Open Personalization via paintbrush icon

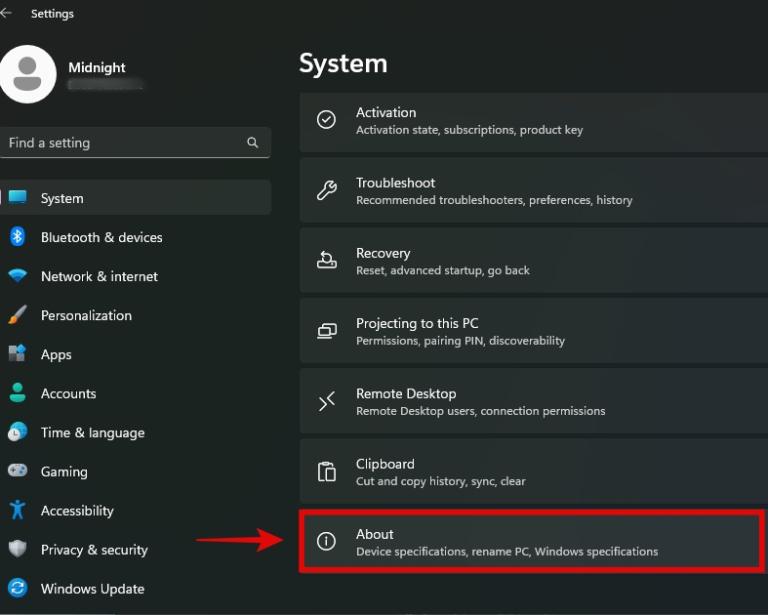tap(17, 315)
